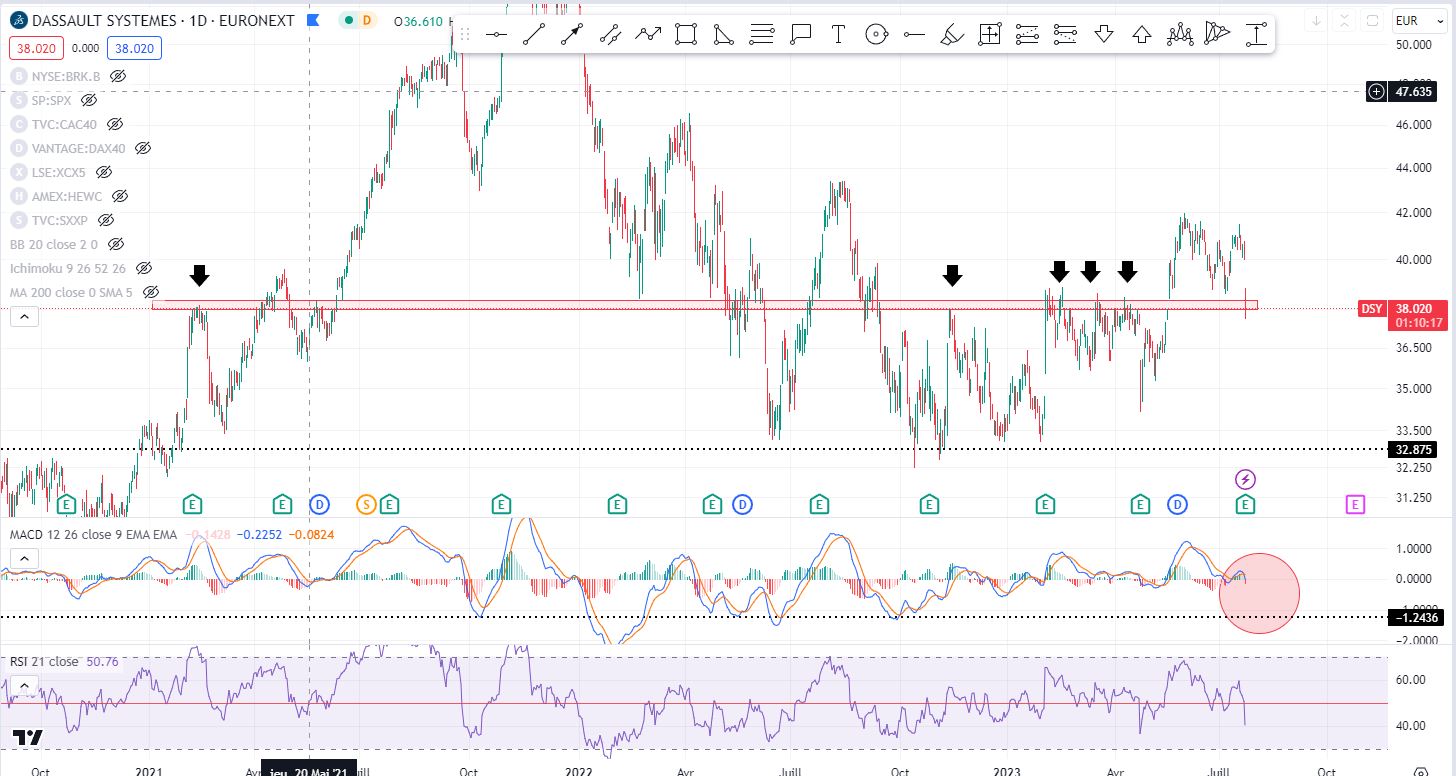
Task: Unhide the TVC:CAC40 comparison series
Action: click(x=114, y=124)
